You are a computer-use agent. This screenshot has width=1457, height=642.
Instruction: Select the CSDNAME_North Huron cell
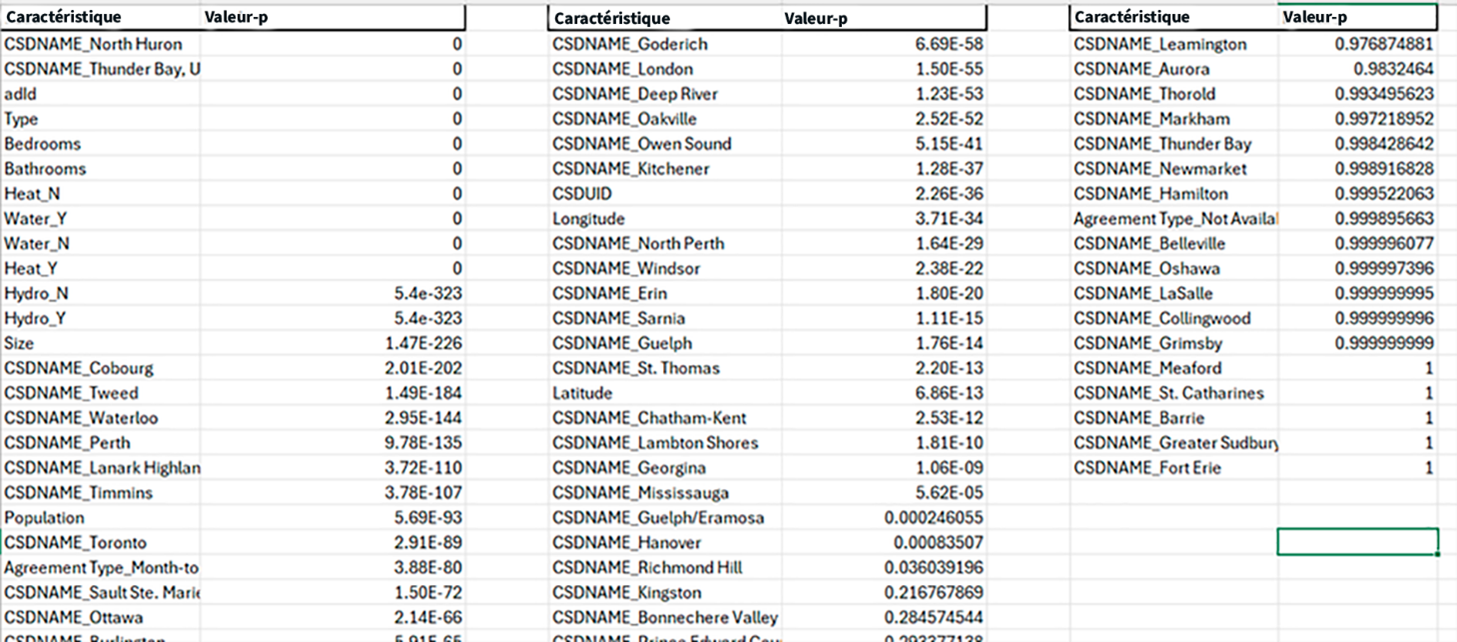coord(94,44)
